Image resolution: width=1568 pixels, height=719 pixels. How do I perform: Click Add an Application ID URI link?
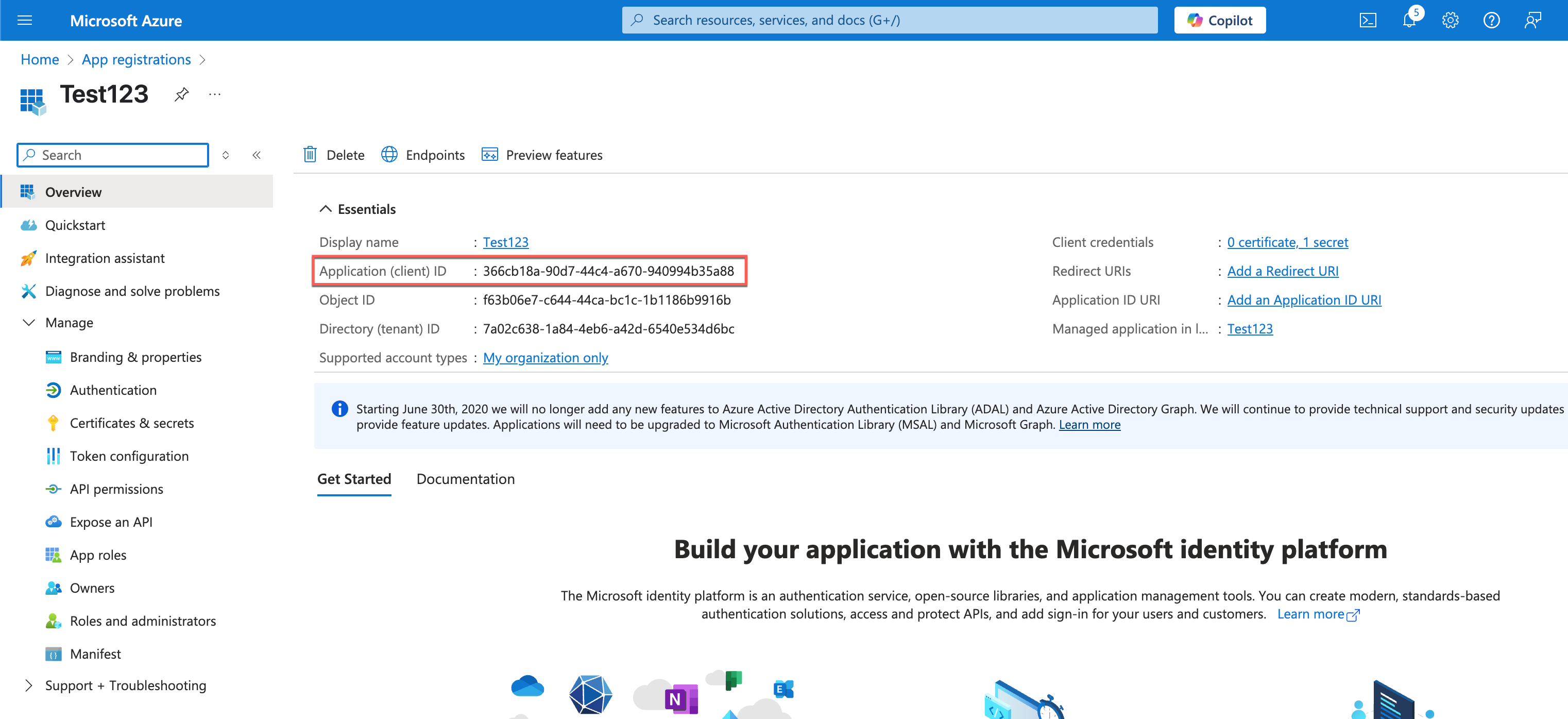pyautogui.click(x=1304, y=300)
